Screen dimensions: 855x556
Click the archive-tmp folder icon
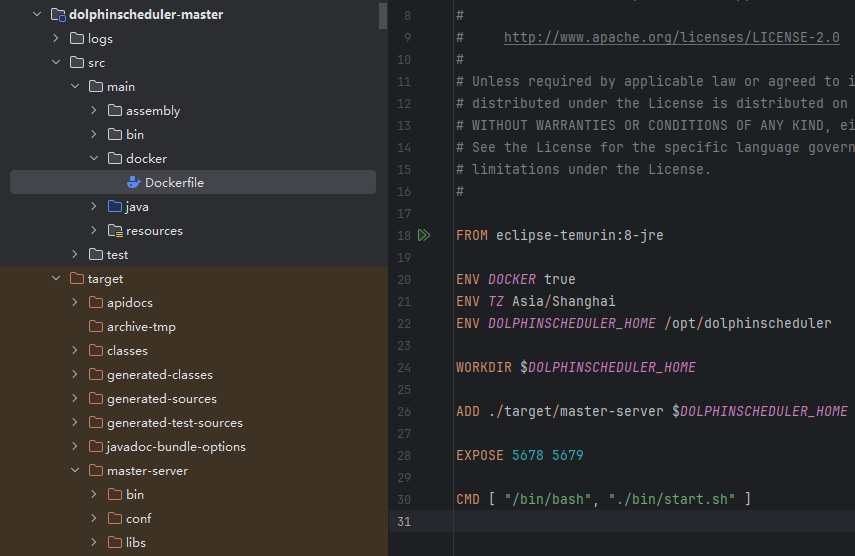[x=96, y=327]
